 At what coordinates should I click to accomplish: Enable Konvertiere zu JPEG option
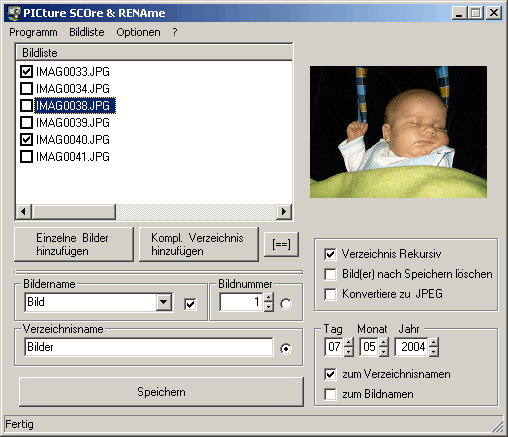pyautogui.click(x=330, y=294)
